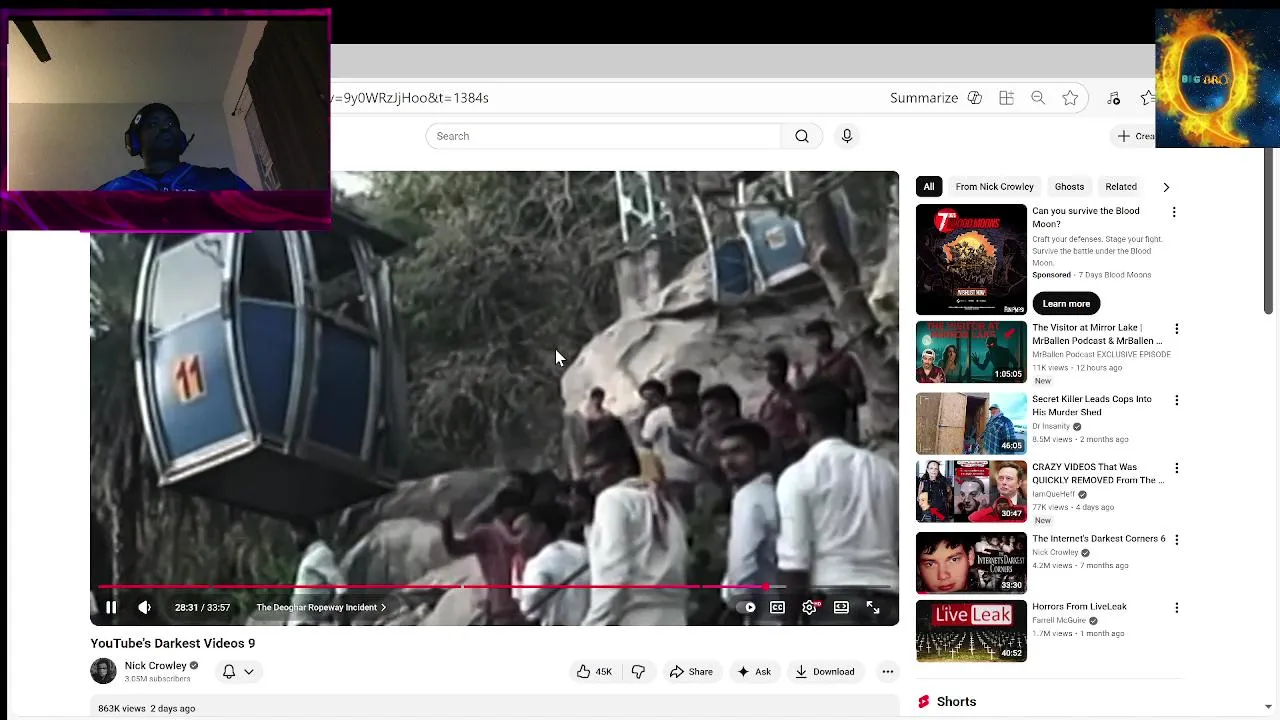Open options for The Internet's Darkest Corners 6

pyautogui.click(x=1176, y=540)
